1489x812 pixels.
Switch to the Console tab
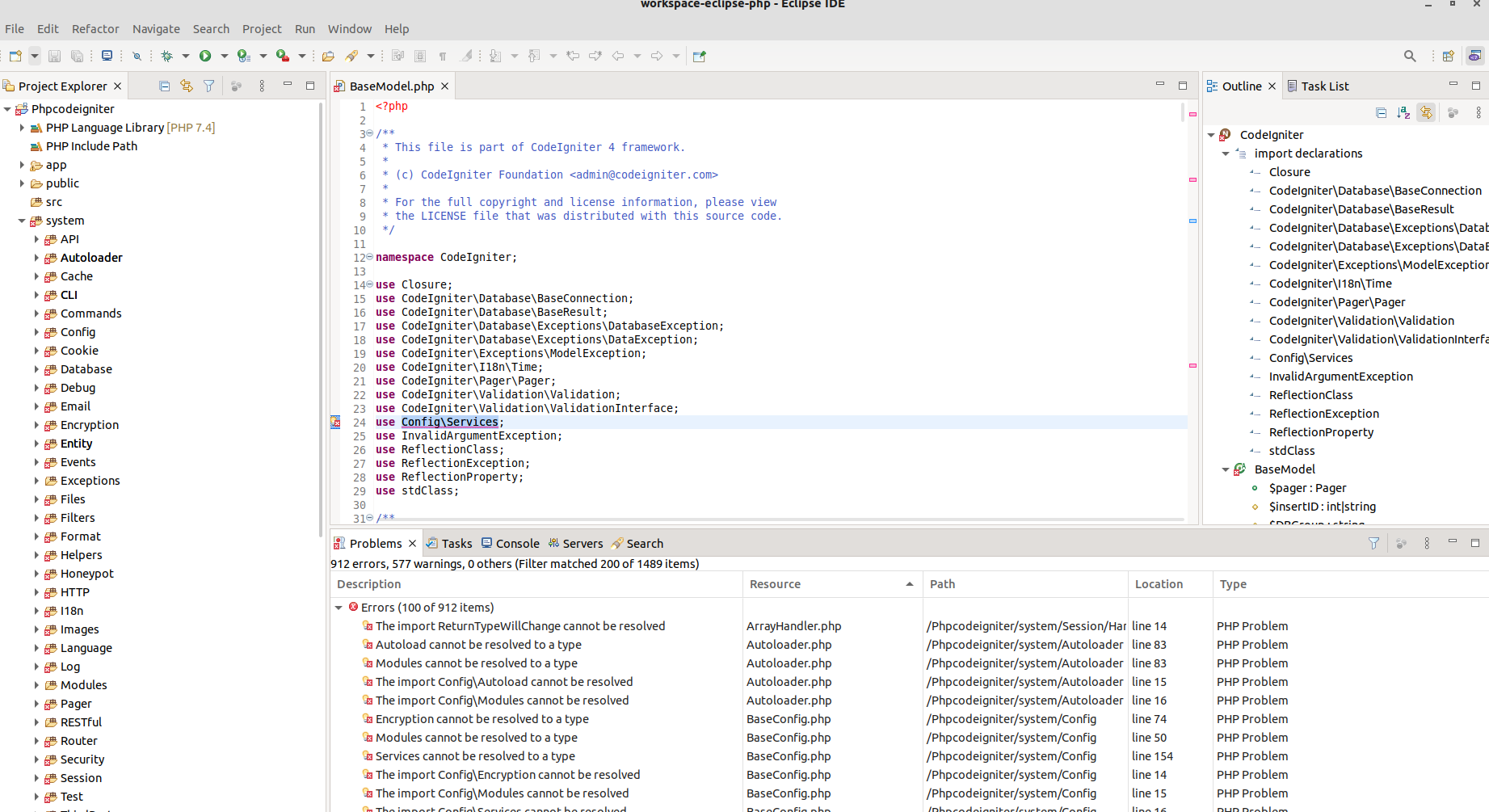pyautogui.click(x=510, y=543)
